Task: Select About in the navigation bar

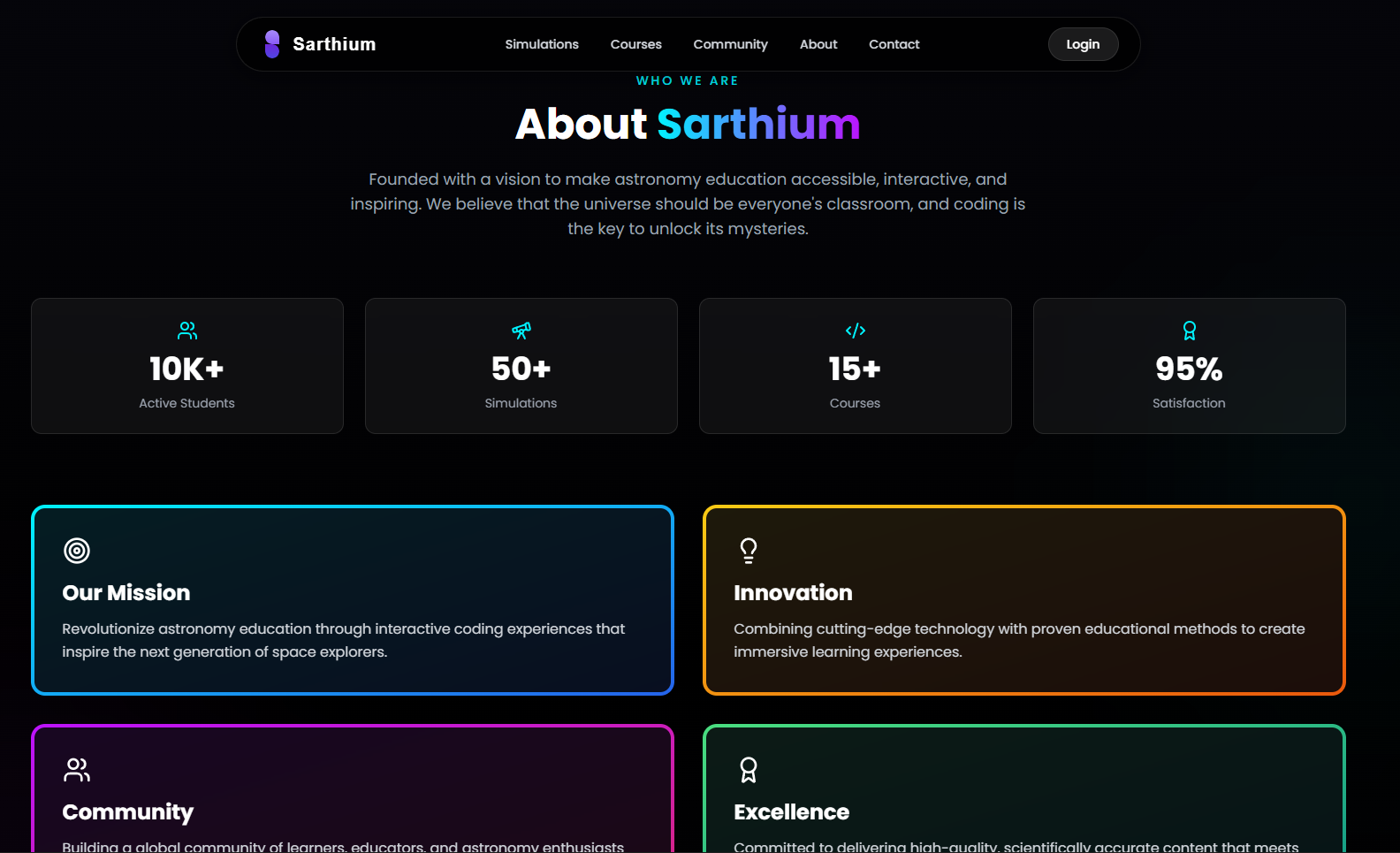Action: [x=818, y=44]
